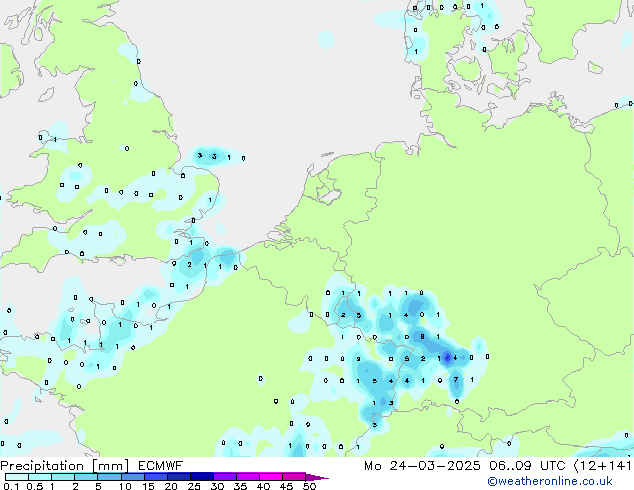Pick the 35–40 mm magenta swatch
This screenshot has width=634, height=490.
point(247,477)
